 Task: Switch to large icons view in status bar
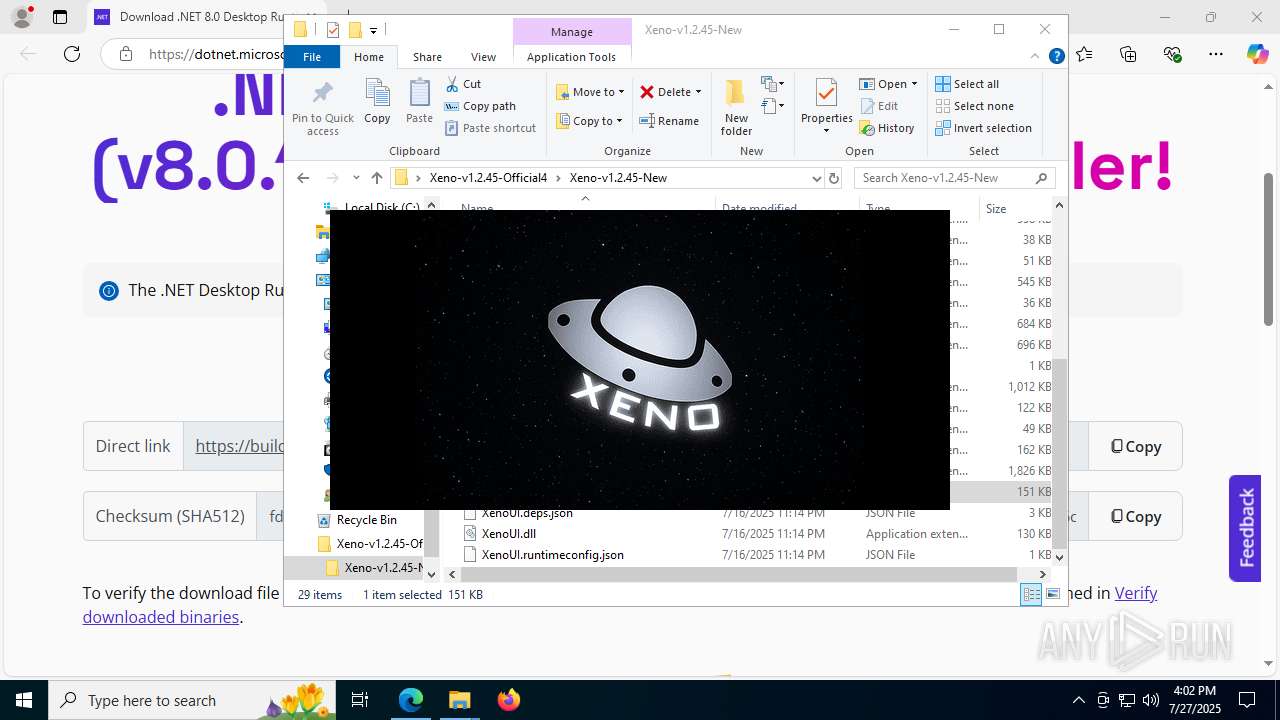(1052, 594)
